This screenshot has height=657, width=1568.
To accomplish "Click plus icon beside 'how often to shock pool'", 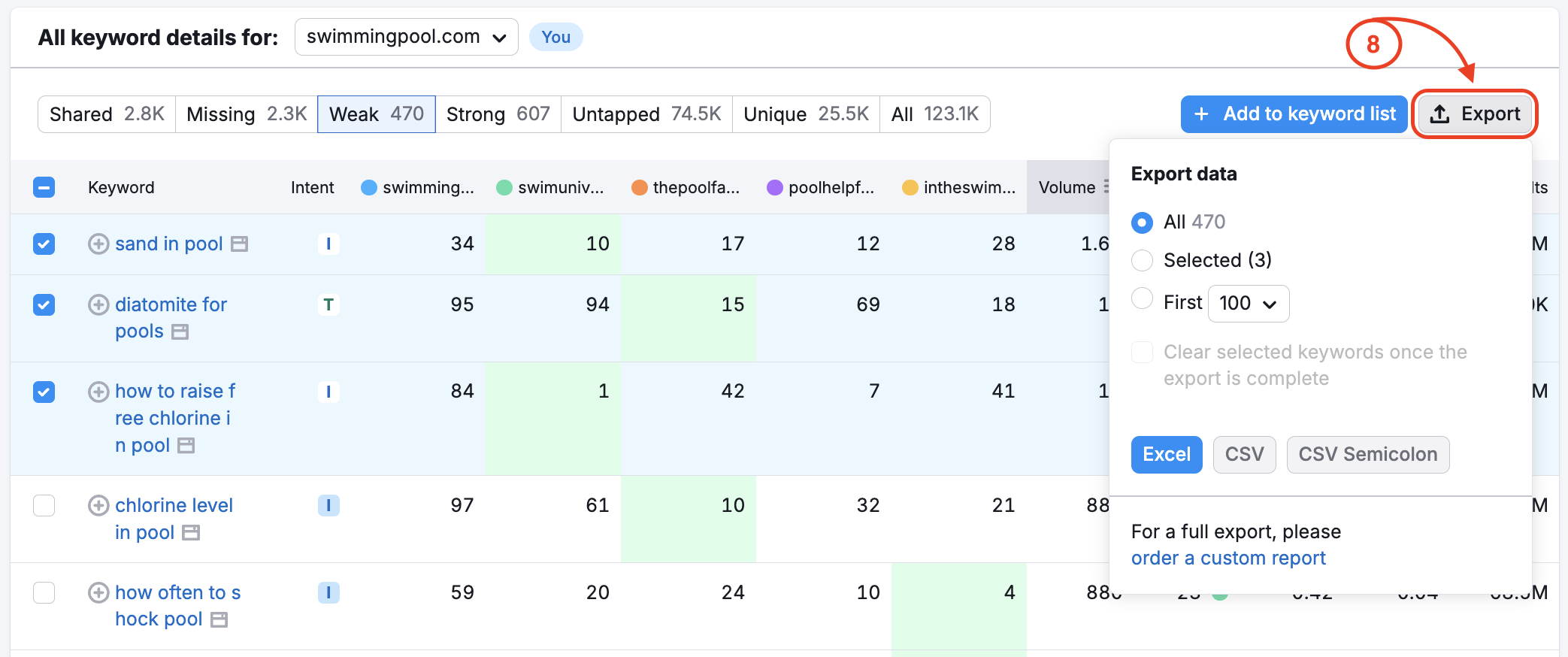I will [98, 593].
